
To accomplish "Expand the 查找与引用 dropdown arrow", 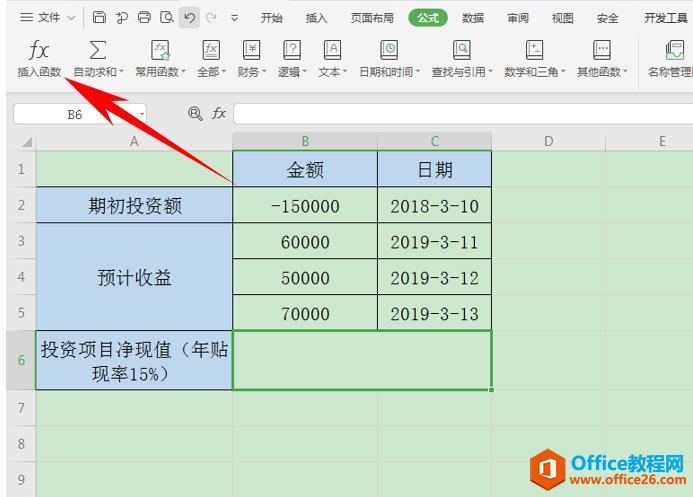I will (x=490, y=72).
